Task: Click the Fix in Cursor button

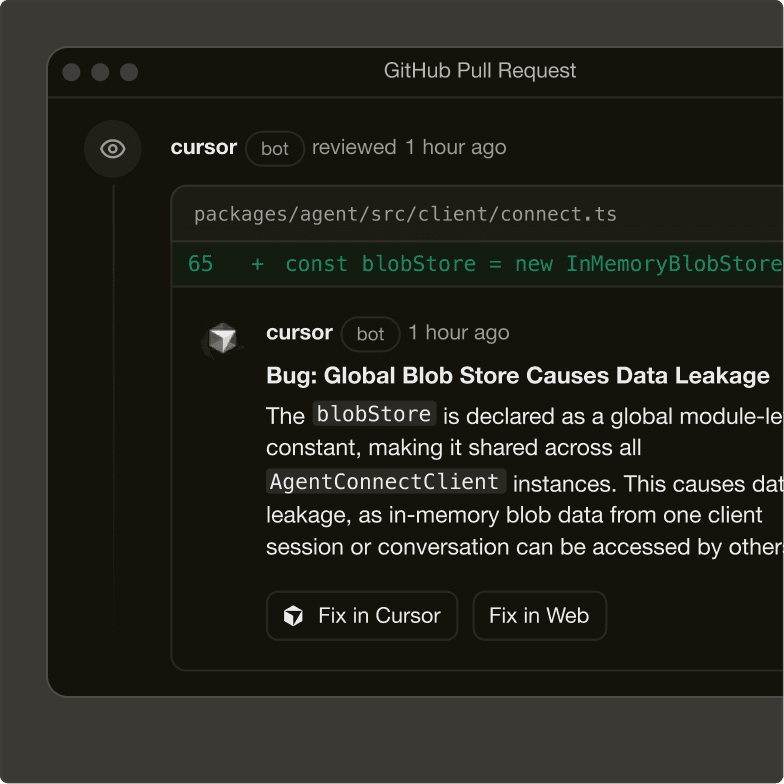Action: [x=362, y=616]
